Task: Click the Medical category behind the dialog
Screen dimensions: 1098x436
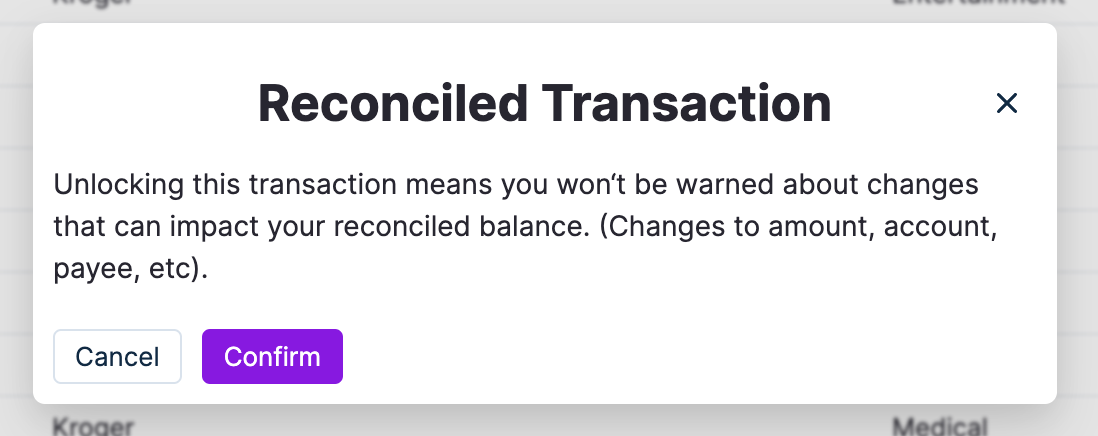Action: (x=939, y=427)
